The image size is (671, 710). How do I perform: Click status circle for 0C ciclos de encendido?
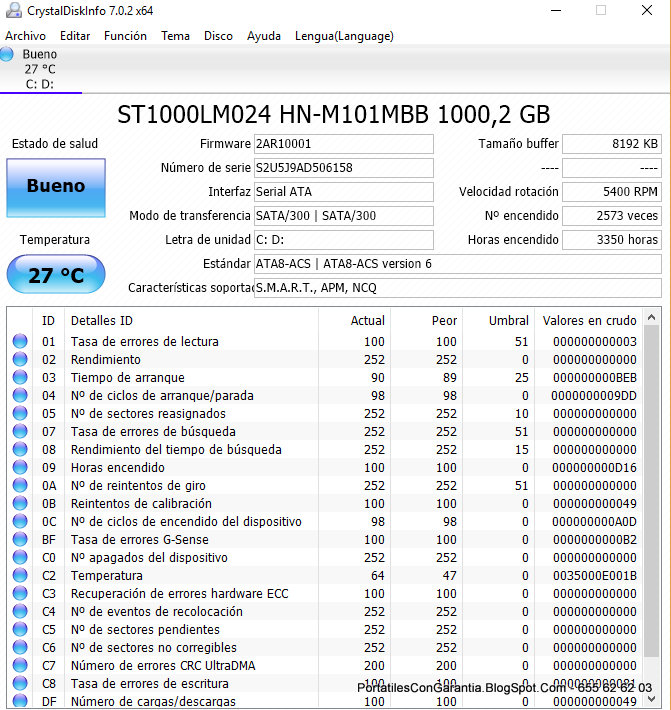[20, 521]
